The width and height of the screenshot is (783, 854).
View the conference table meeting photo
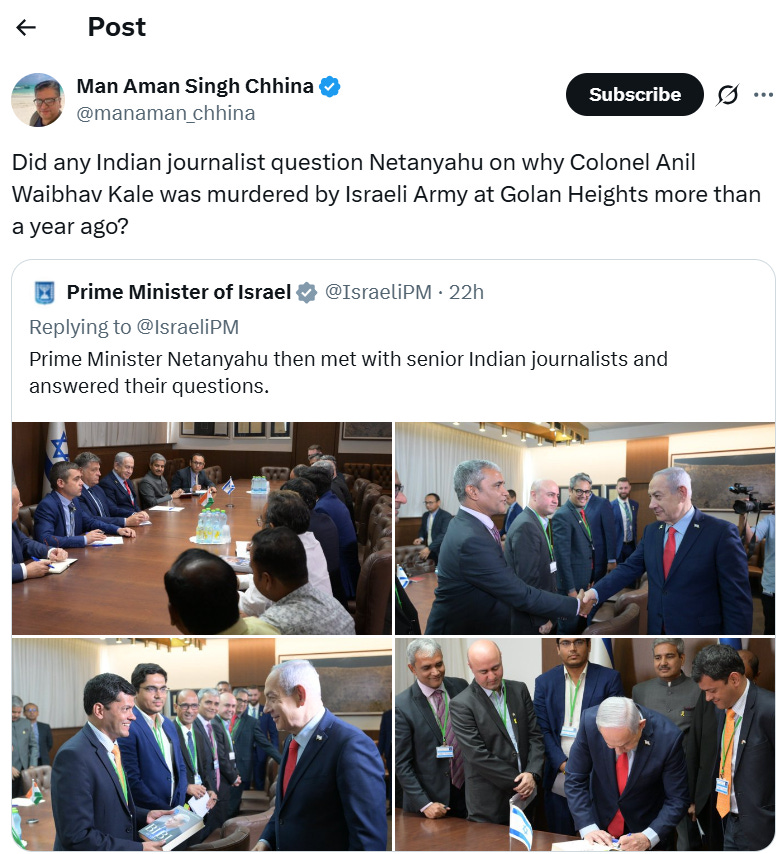tap(202, 528)
